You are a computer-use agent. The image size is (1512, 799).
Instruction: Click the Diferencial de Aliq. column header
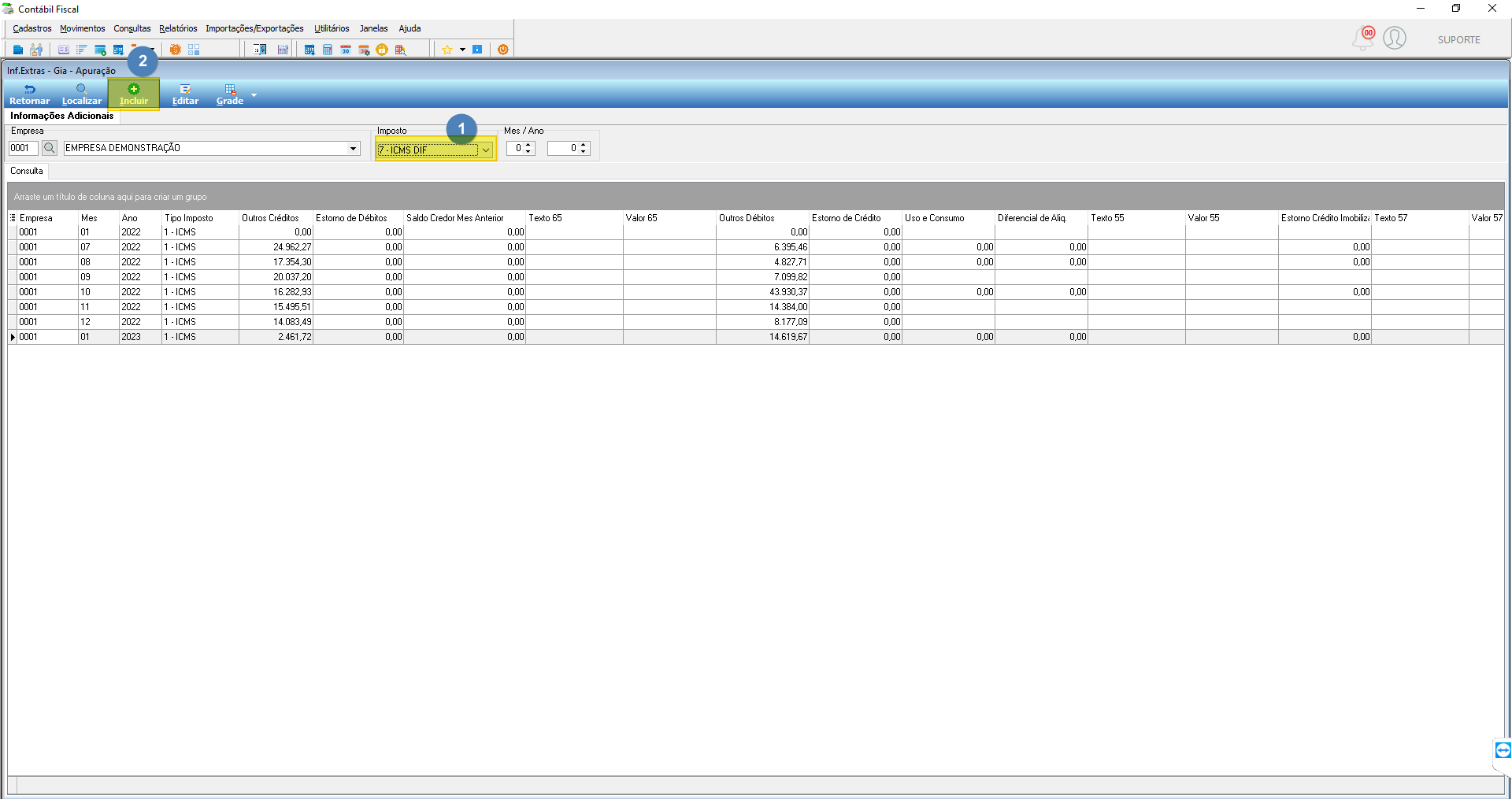point(1041,218)
